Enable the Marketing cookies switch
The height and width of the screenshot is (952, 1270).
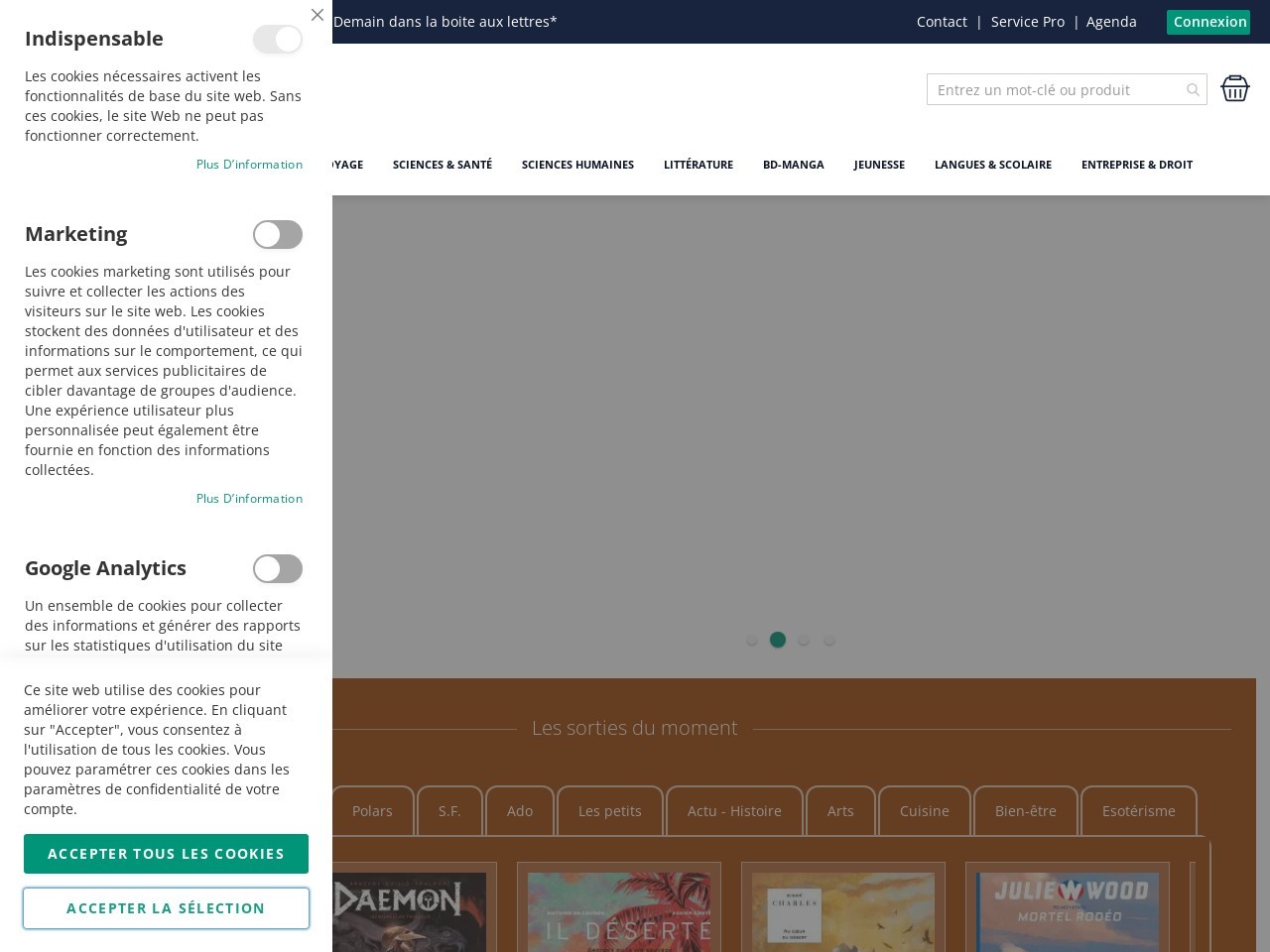(x=278, y=235)
